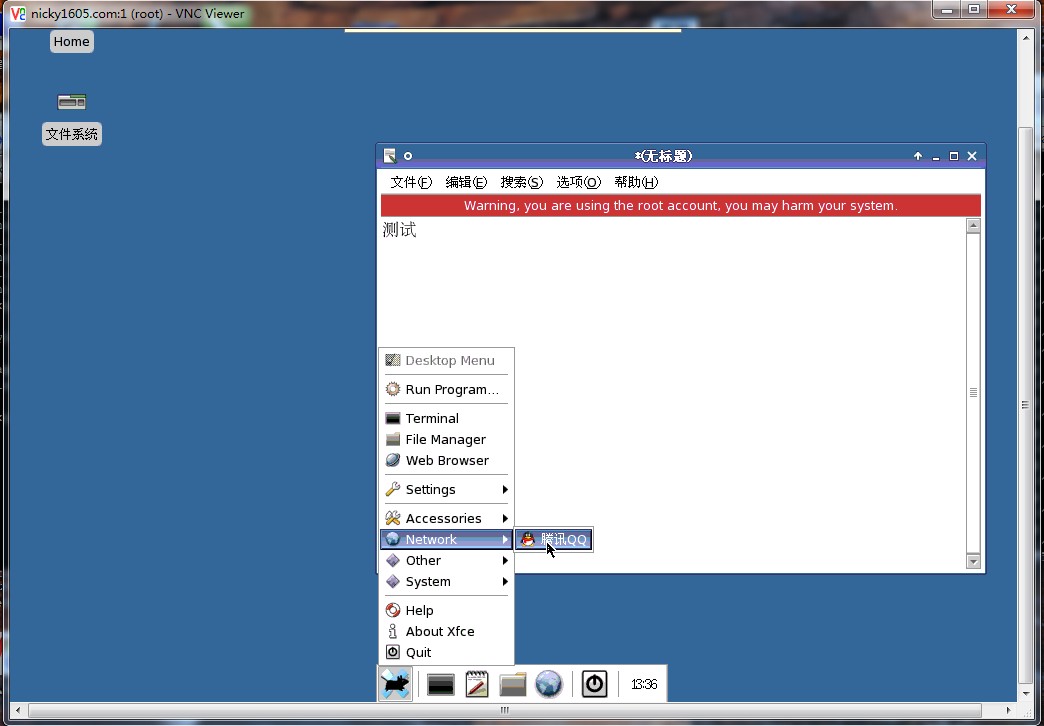Click the VNC horizontal scrollbar right arrow
Image resolution: width=1044 pixels, height=726 pixels.
tap(1009, 710)
